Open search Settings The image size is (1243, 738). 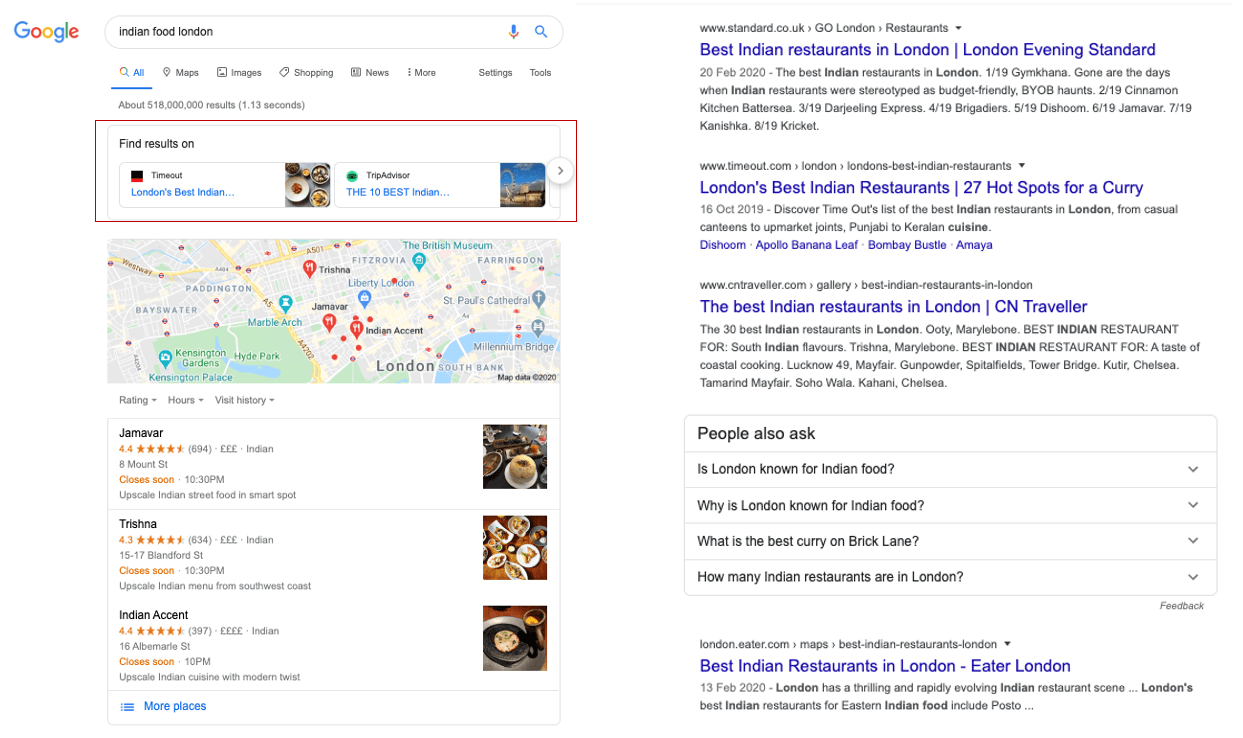pos(495,73)
